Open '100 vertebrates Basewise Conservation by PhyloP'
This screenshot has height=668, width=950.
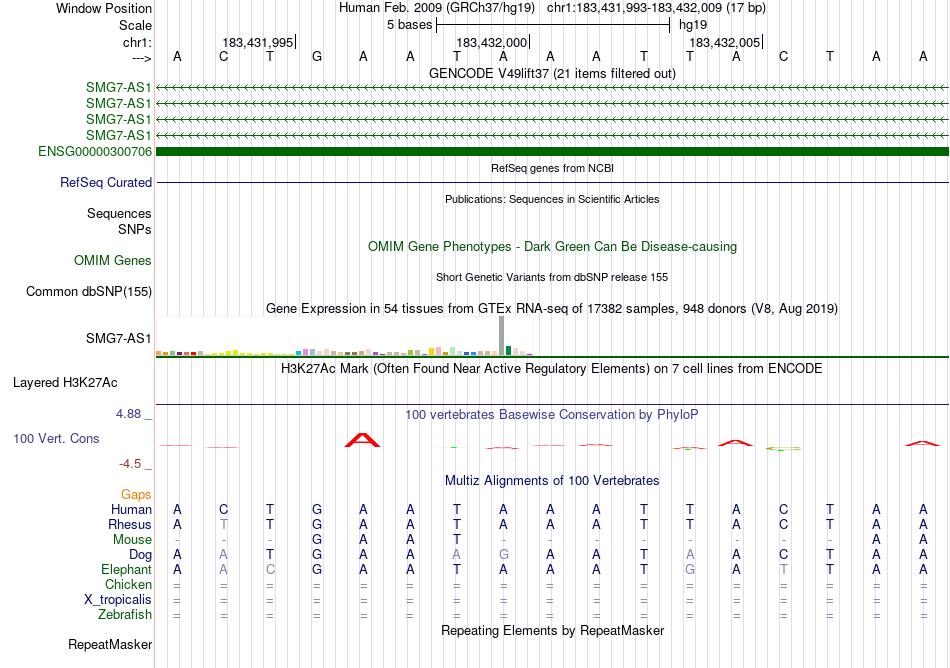coord(552,414)
